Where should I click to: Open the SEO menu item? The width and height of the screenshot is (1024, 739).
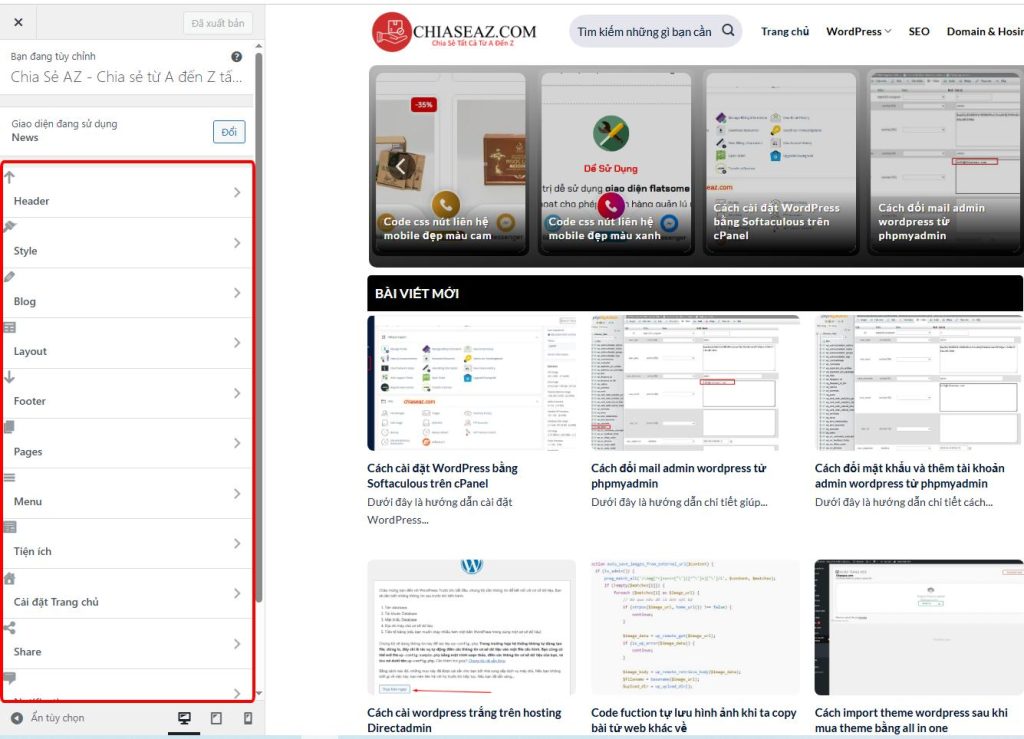[x=918, y=31]
